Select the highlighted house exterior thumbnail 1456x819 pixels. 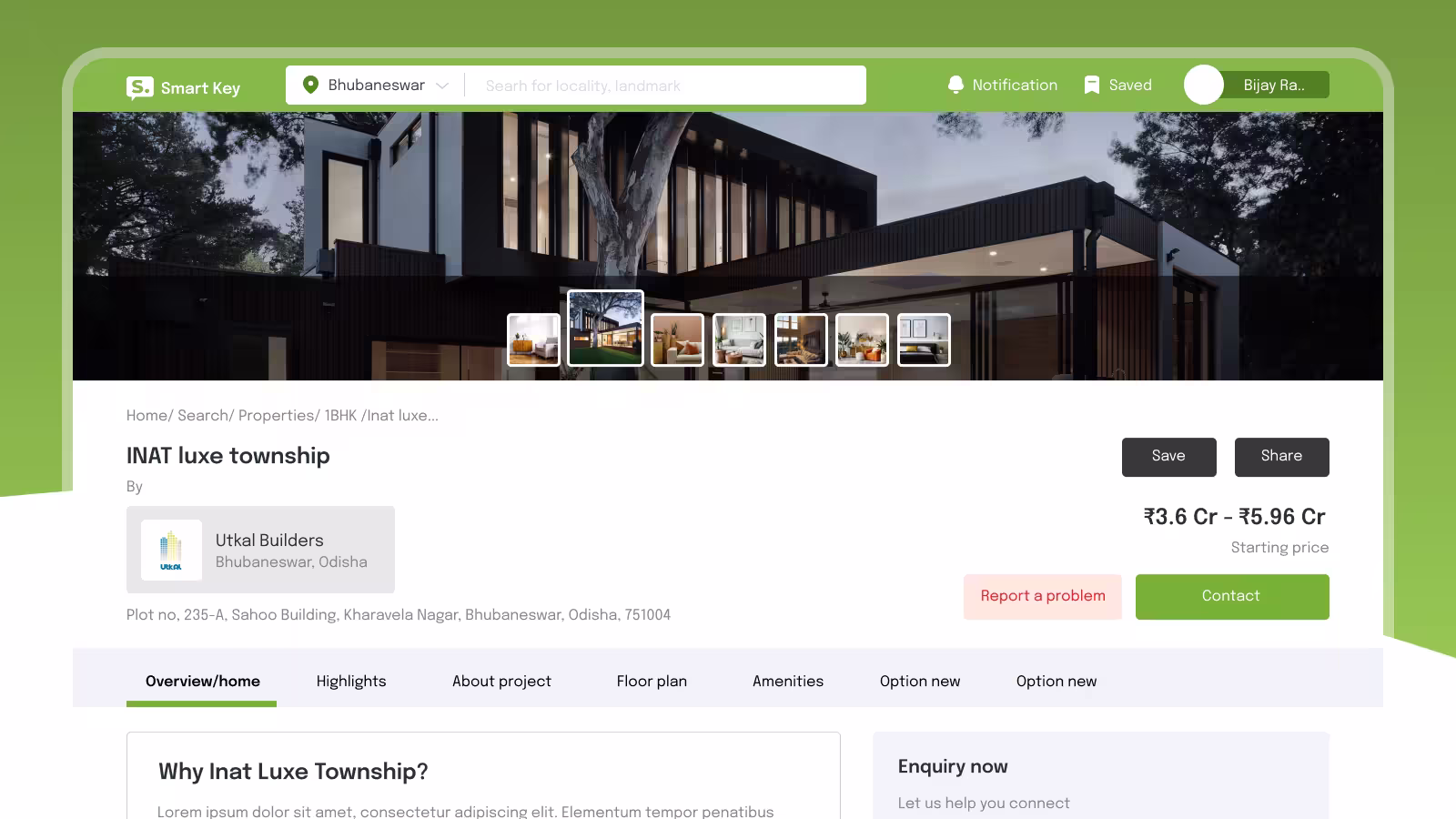click(605, 328)
